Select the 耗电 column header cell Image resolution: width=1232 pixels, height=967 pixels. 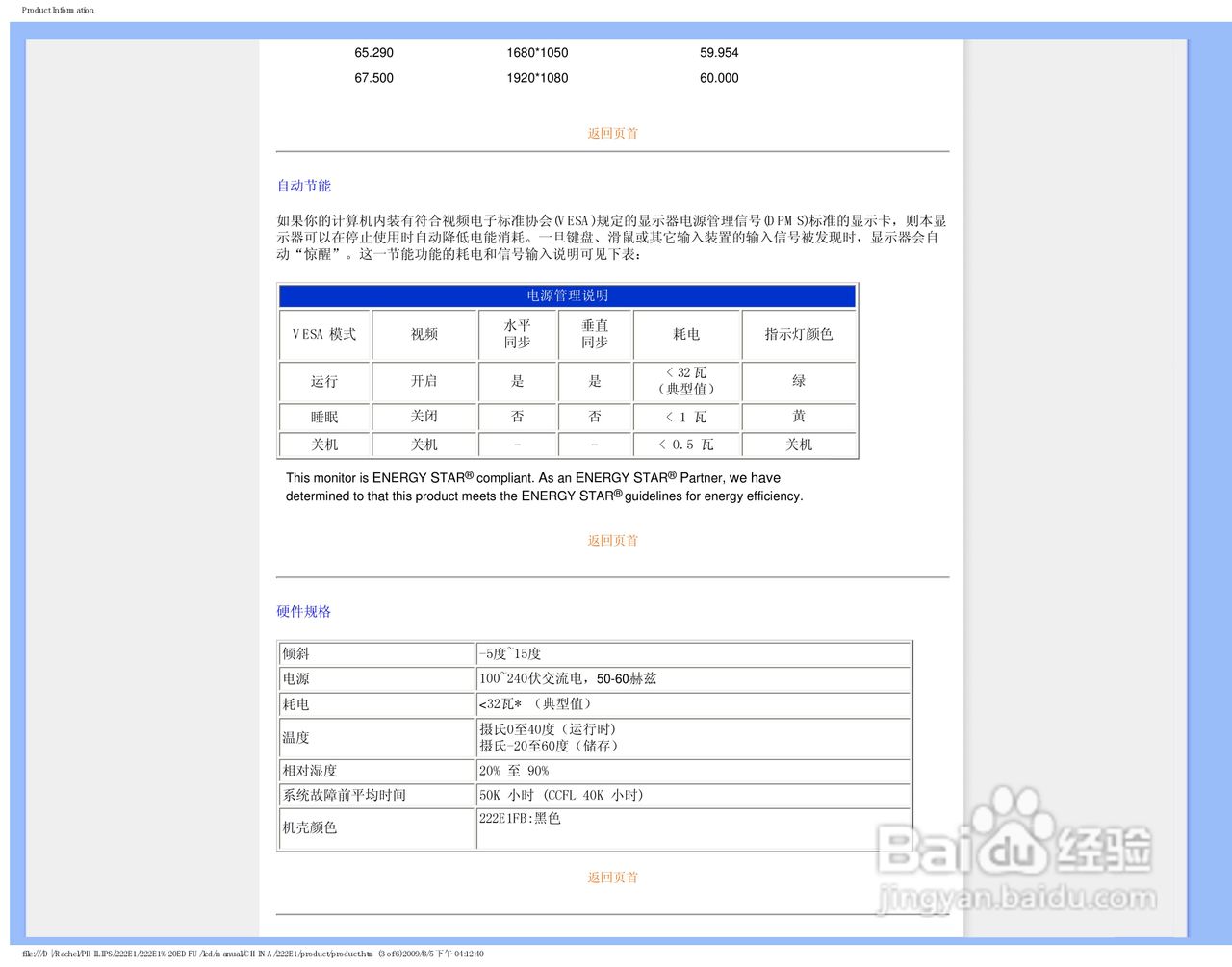pyautogui.click(x=686, y=335)
